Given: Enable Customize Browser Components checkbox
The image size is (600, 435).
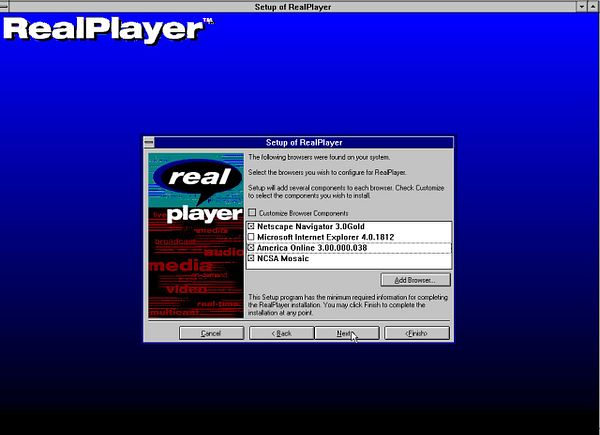Looking at the screenshot, I should (252, 213).
